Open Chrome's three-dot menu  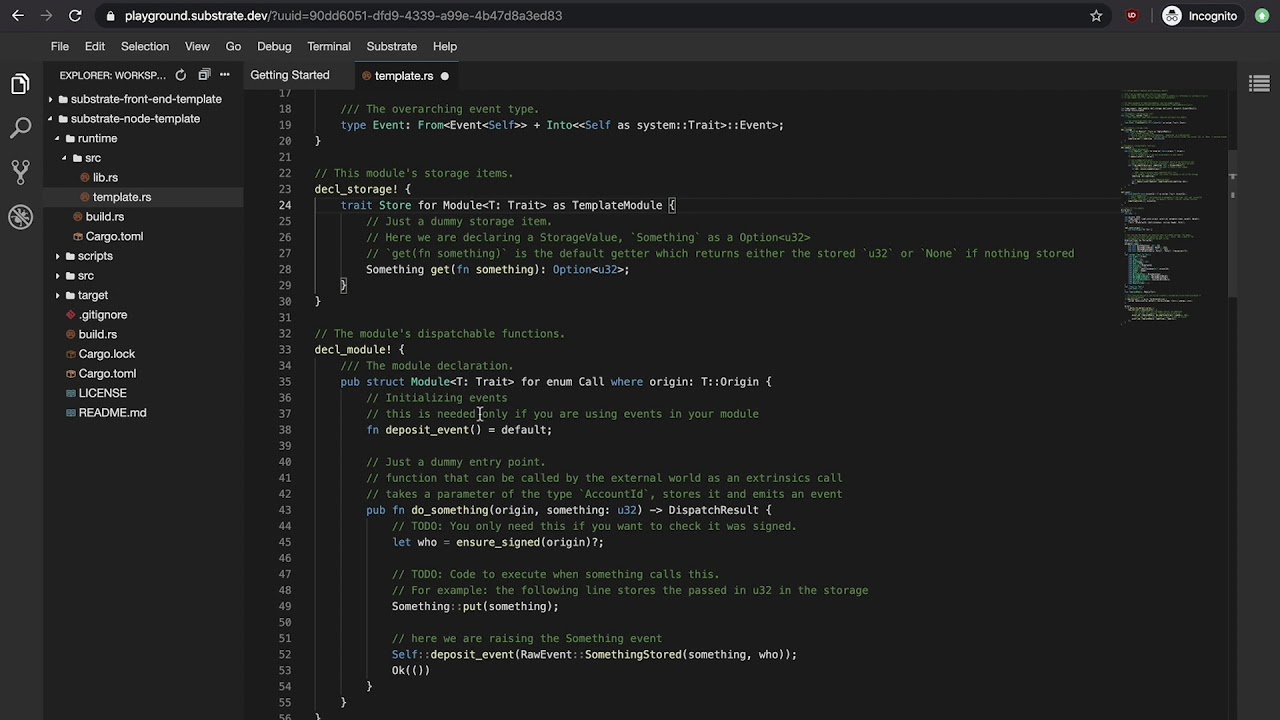click(x=1261, y=16)
